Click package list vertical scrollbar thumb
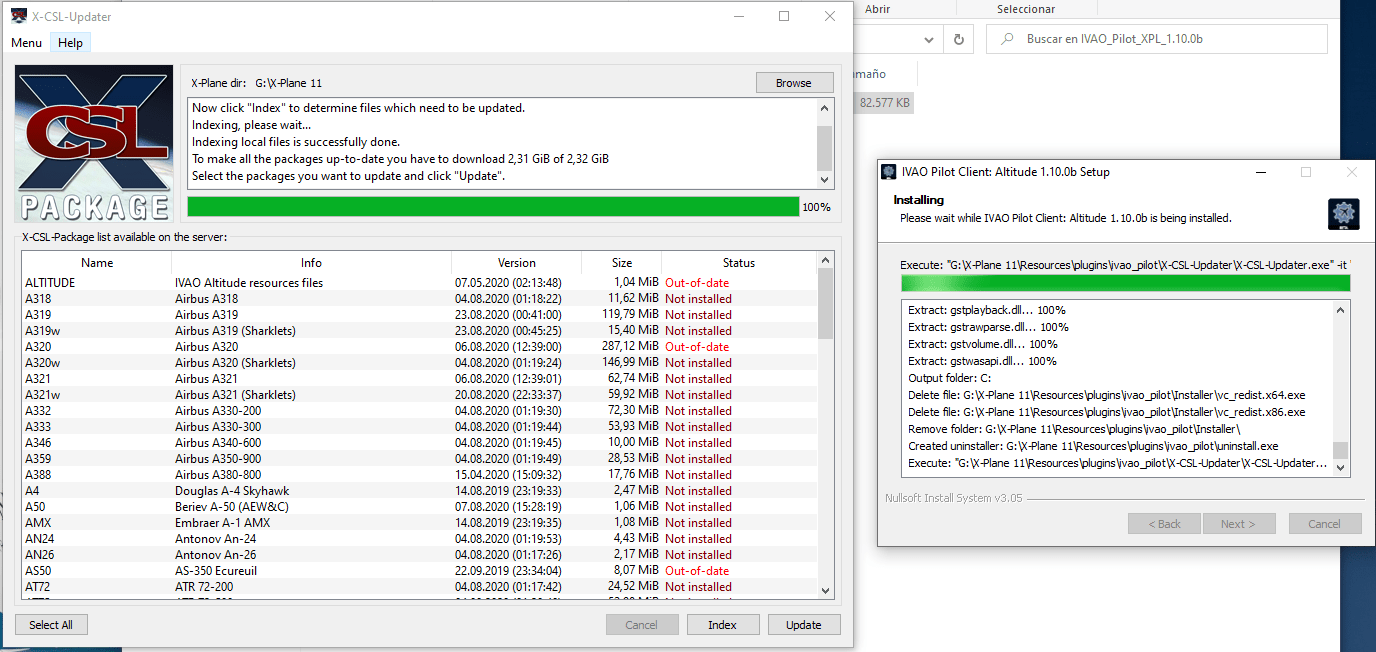 825,304
